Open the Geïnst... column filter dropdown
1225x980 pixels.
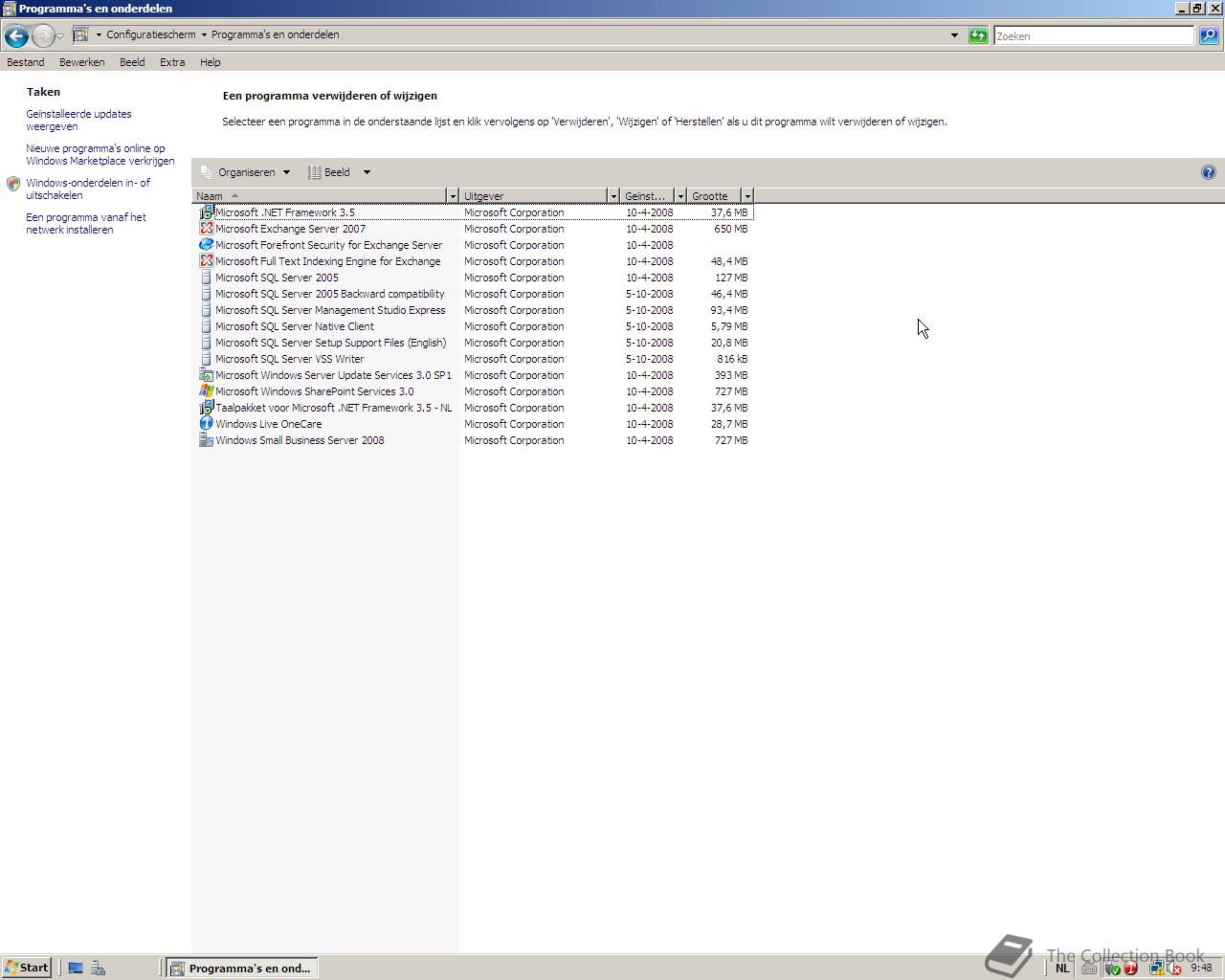pyautogui.click(x=680, y=195)
